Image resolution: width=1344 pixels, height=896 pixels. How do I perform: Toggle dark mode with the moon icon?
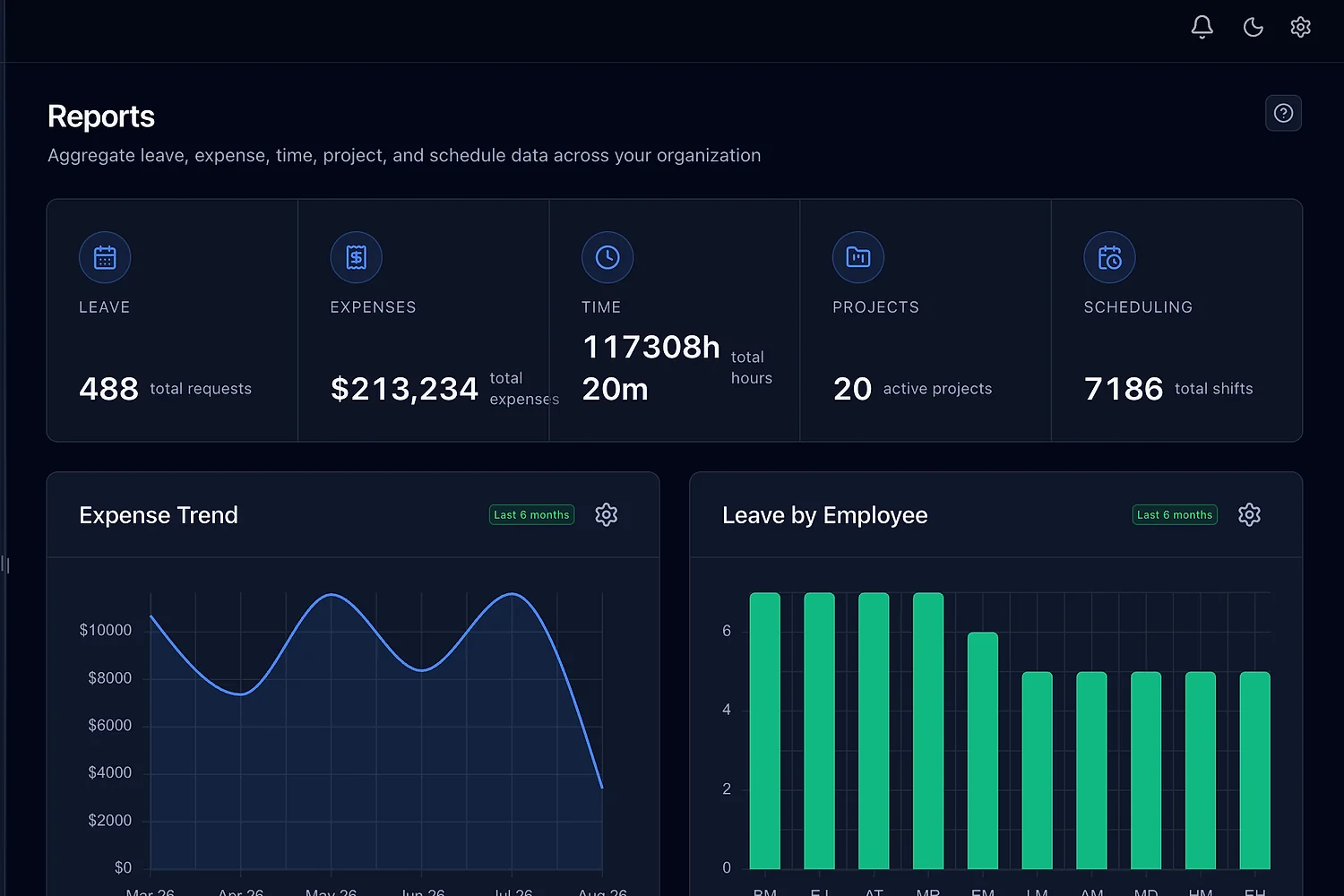(x=1253, y=27)
